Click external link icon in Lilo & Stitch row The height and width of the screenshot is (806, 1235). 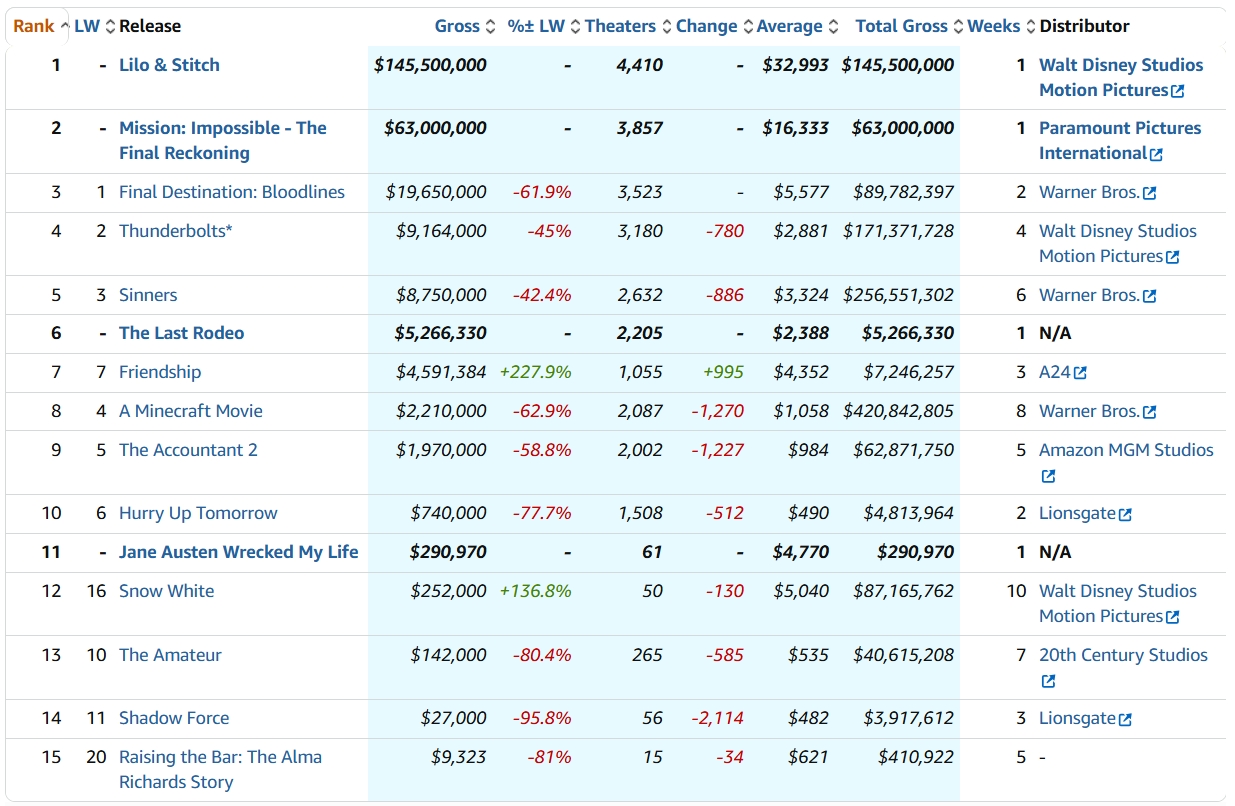(x=1177, y=91)
